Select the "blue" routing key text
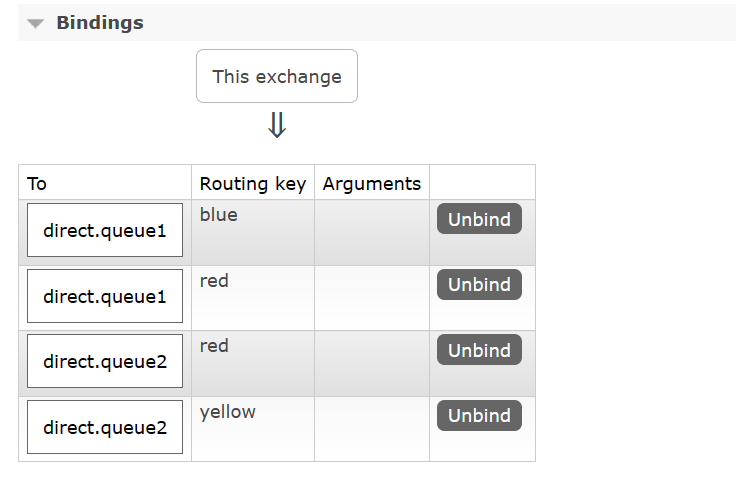 [219, 215]
